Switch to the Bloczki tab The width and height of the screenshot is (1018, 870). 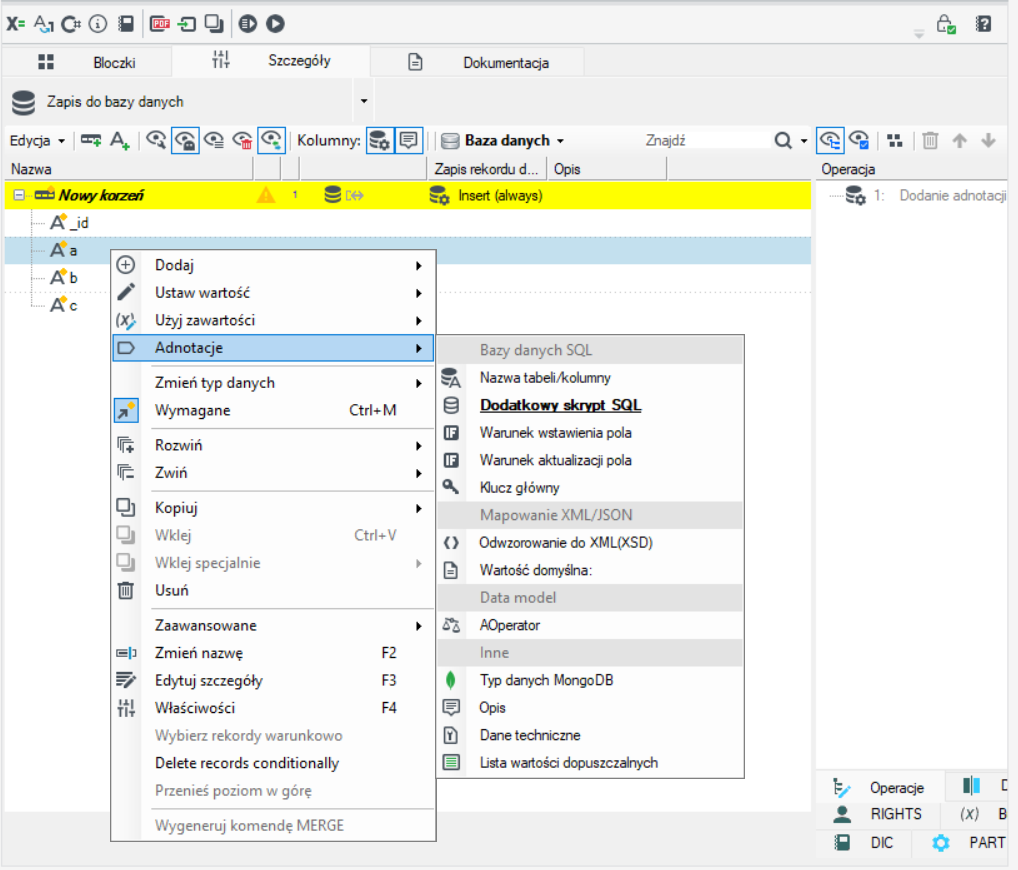[x=88, y=62]
